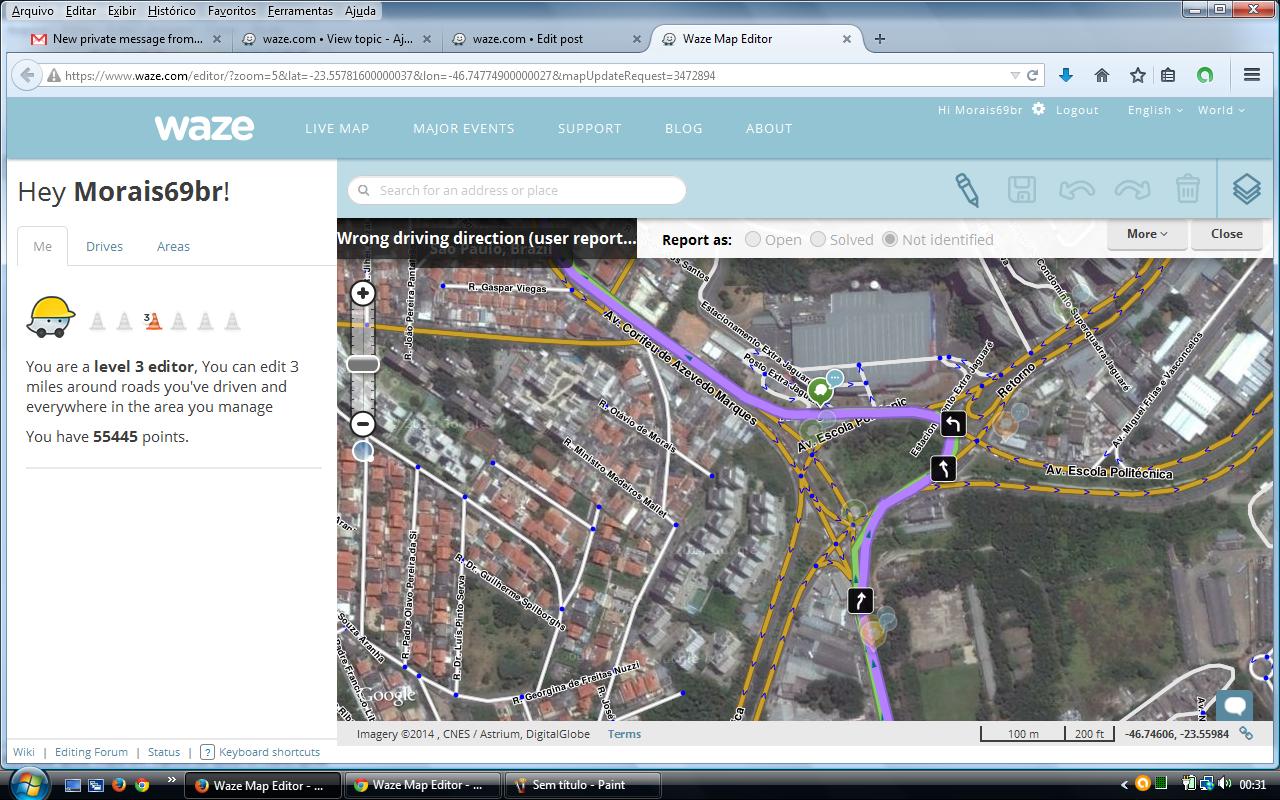
Task: Click the undo arrow icon
Action: click(1076, 189)
